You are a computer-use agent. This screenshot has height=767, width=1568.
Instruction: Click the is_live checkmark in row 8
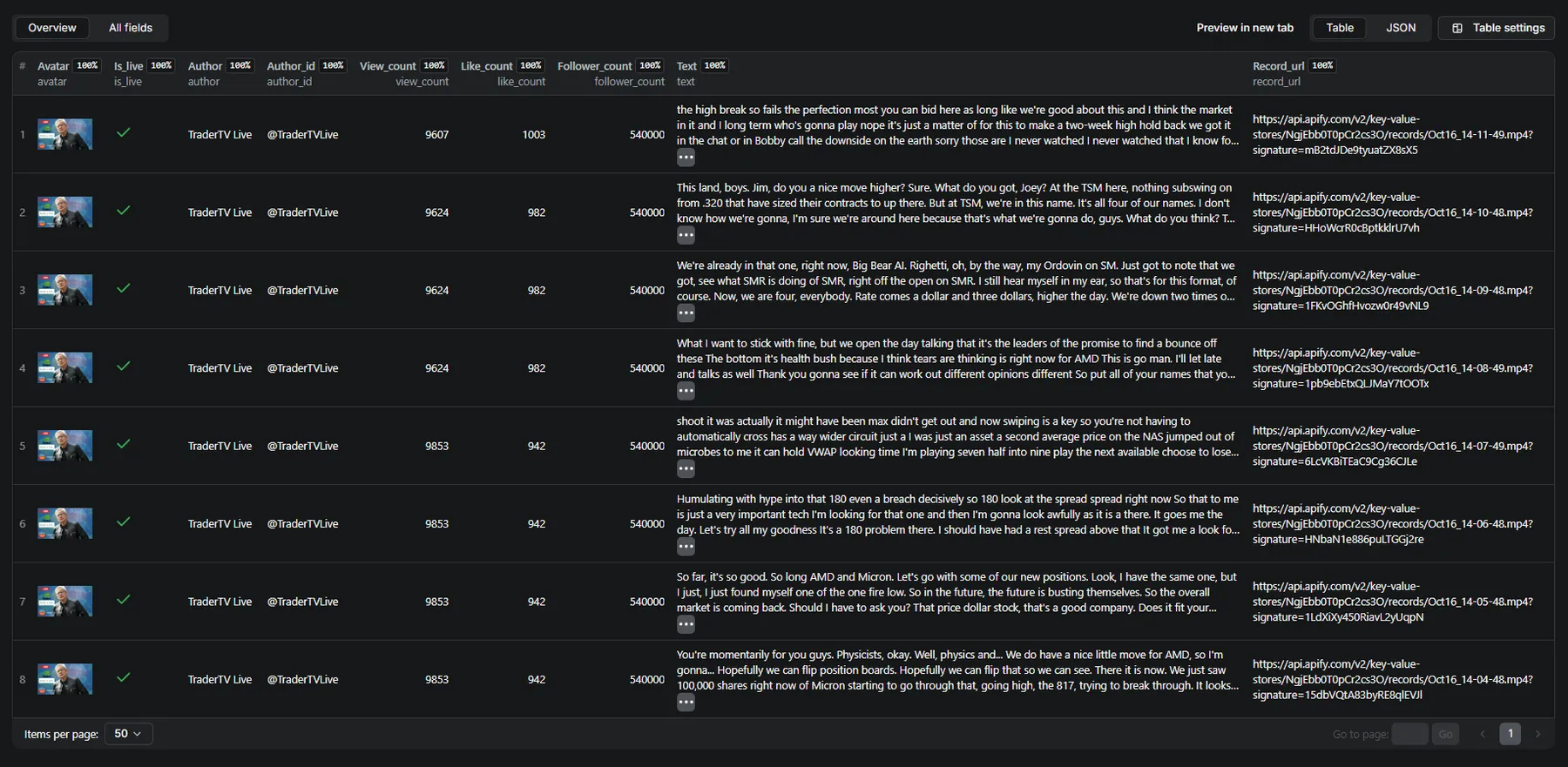click(x=124, y=677)
